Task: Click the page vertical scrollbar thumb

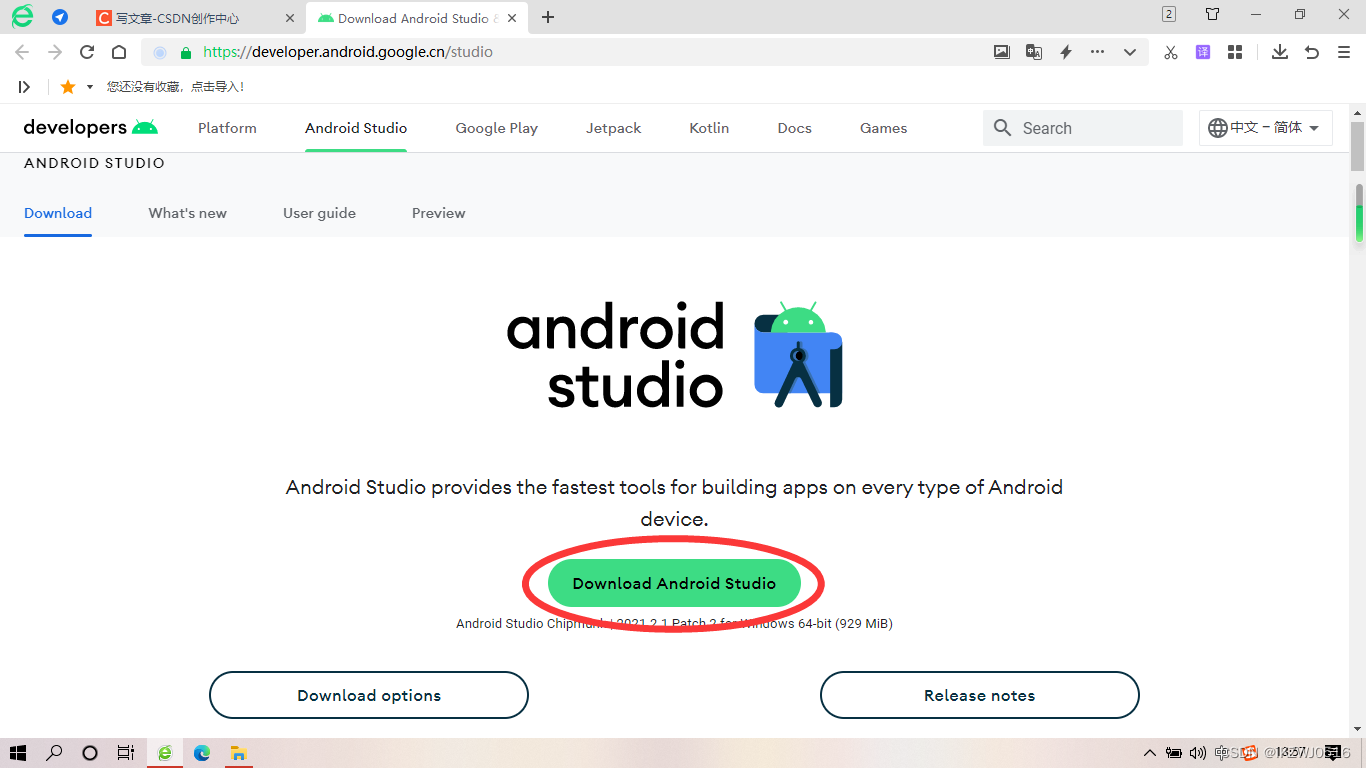Action: tap(1358, 147)
